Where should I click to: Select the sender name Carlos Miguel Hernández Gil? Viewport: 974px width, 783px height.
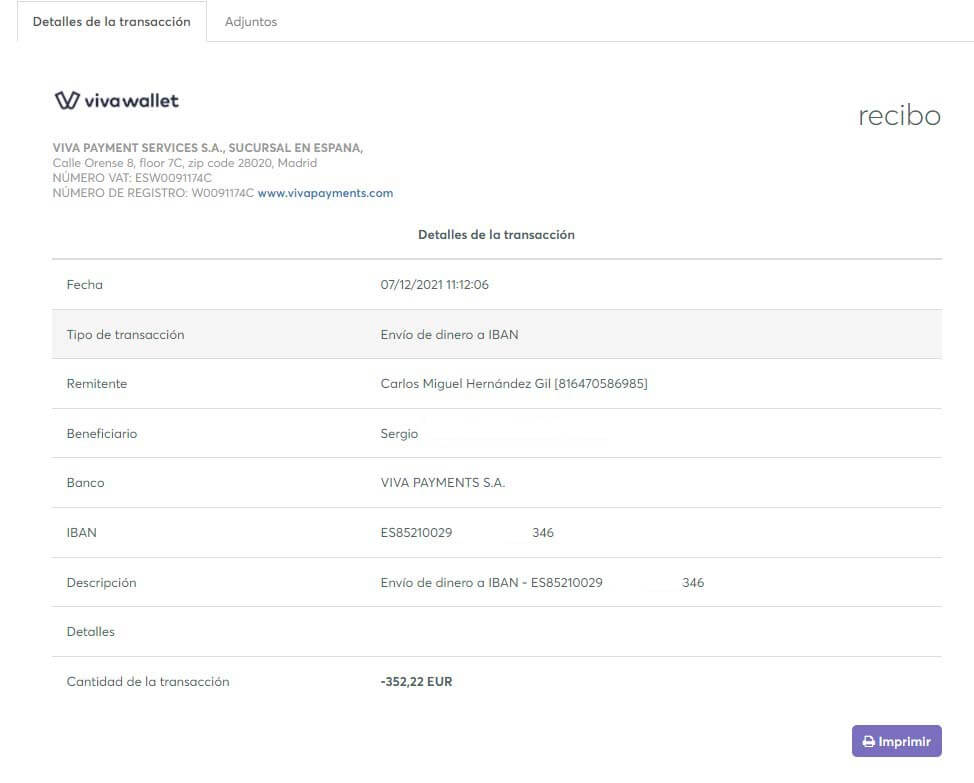pos(465,384)
